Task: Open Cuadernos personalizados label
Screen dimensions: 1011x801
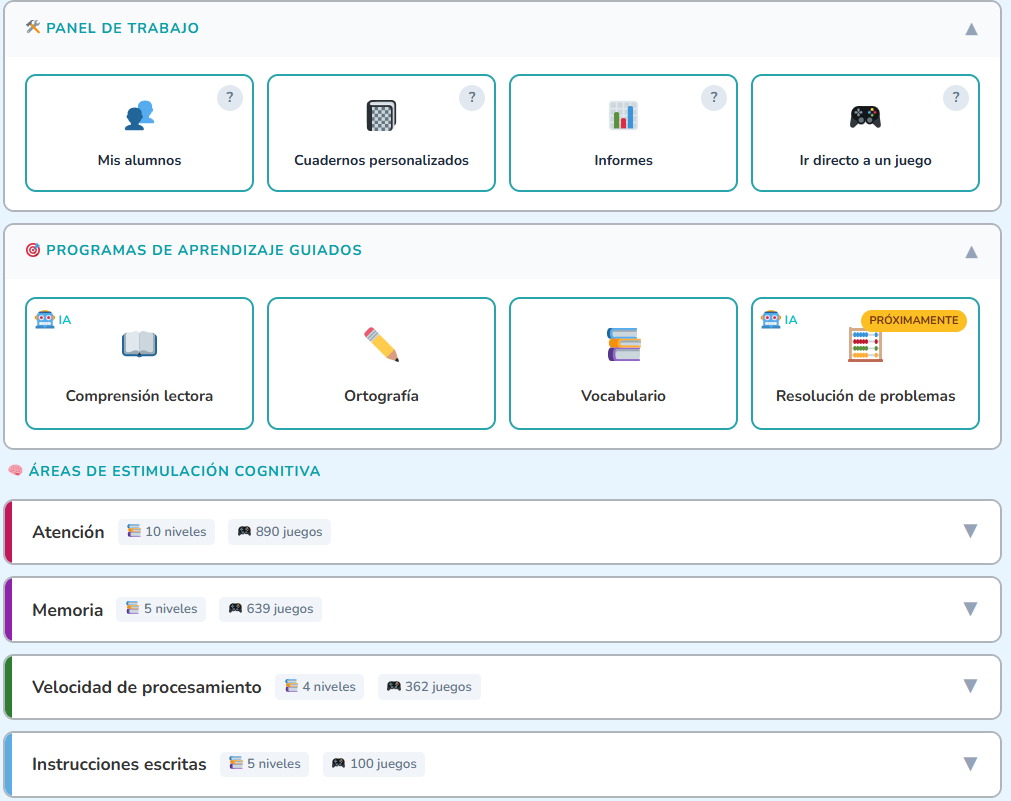Action: 381,160
